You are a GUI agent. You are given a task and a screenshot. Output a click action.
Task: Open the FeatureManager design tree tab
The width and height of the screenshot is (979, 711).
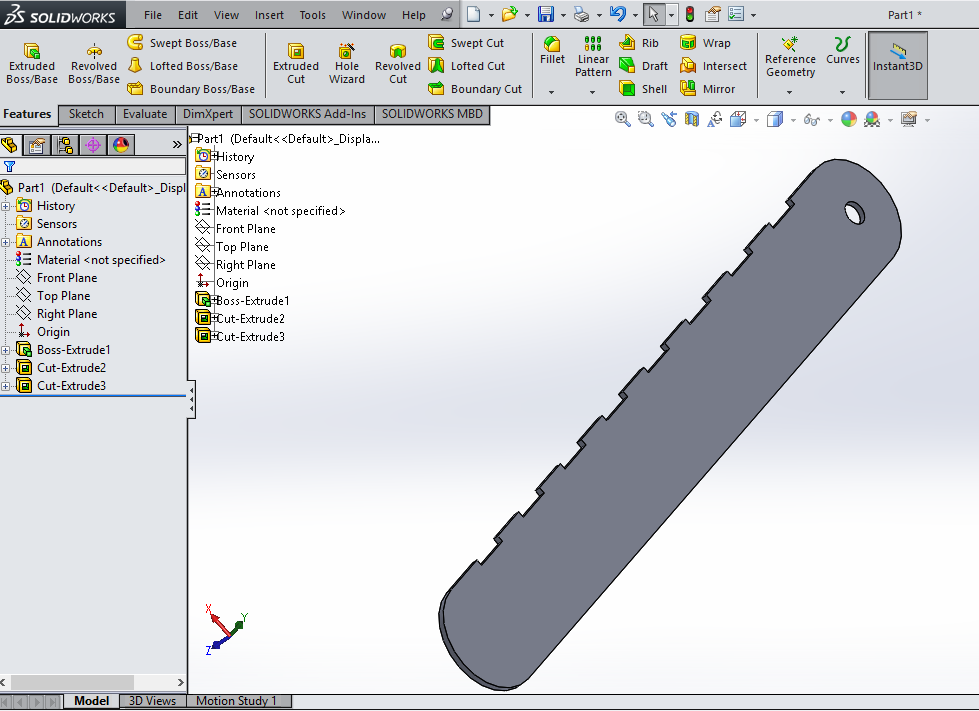click(x=9, y=145)
